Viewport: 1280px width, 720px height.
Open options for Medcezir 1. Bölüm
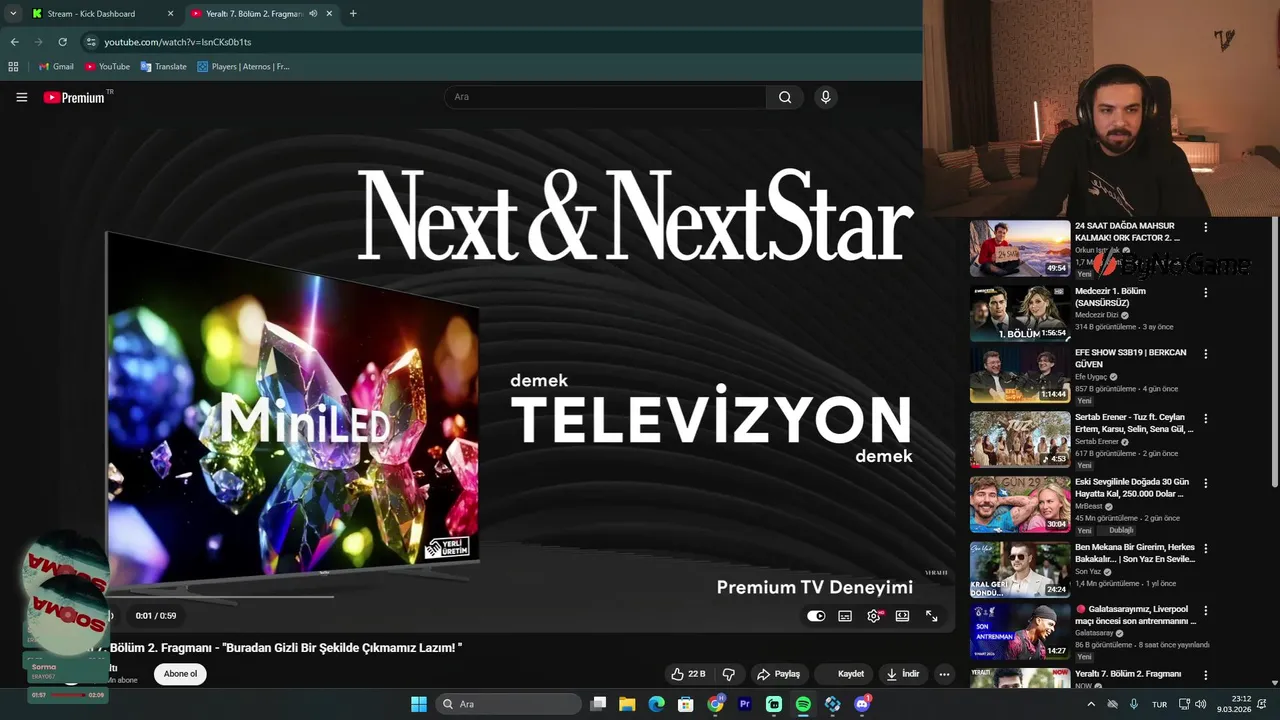coord(1205,293)
